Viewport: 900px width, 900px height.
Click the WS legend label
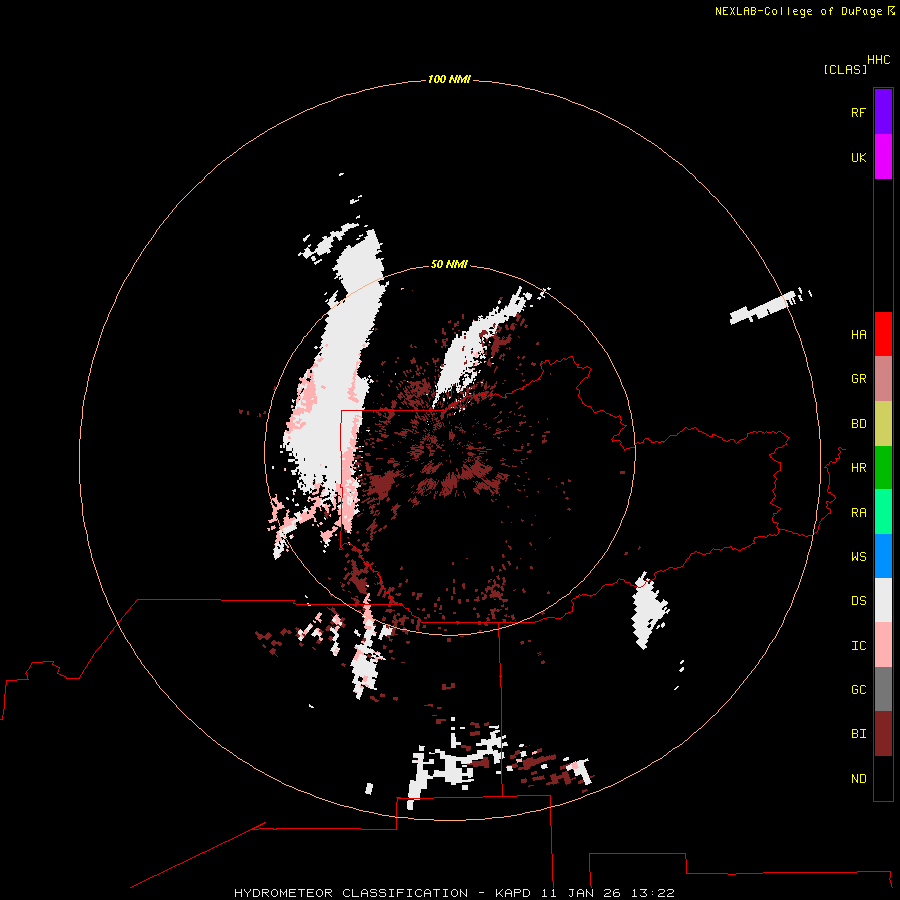(858, 556)
